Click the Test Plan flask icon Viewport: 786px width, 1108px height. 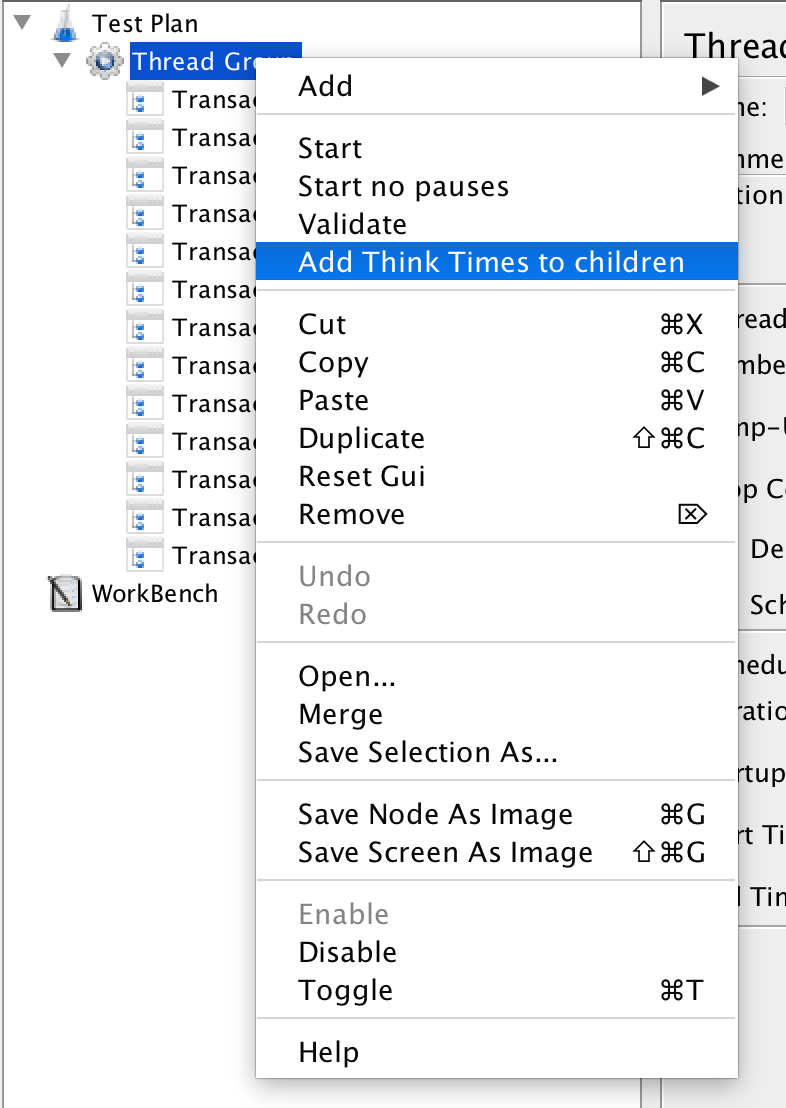click(64, 22)
